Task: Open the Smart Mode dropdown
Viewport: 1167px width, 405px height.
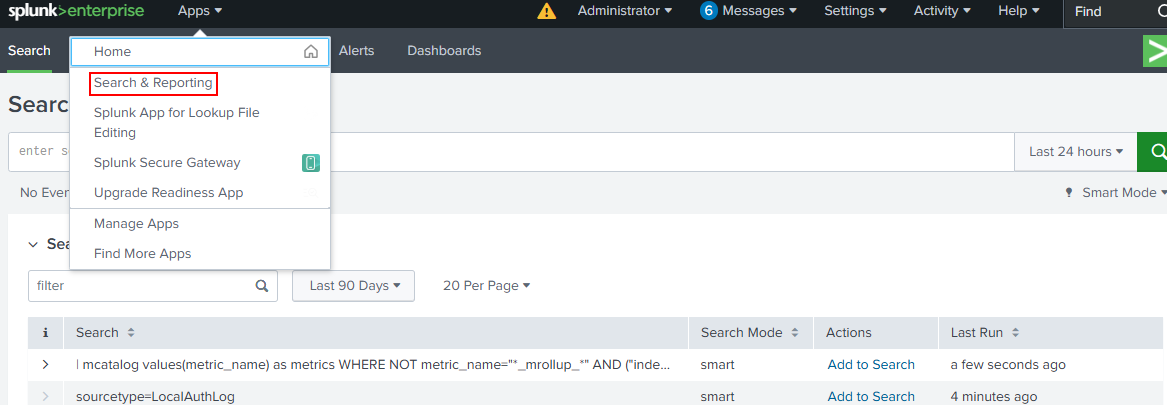Action: pyautogui.click(x=1117, y=192)
